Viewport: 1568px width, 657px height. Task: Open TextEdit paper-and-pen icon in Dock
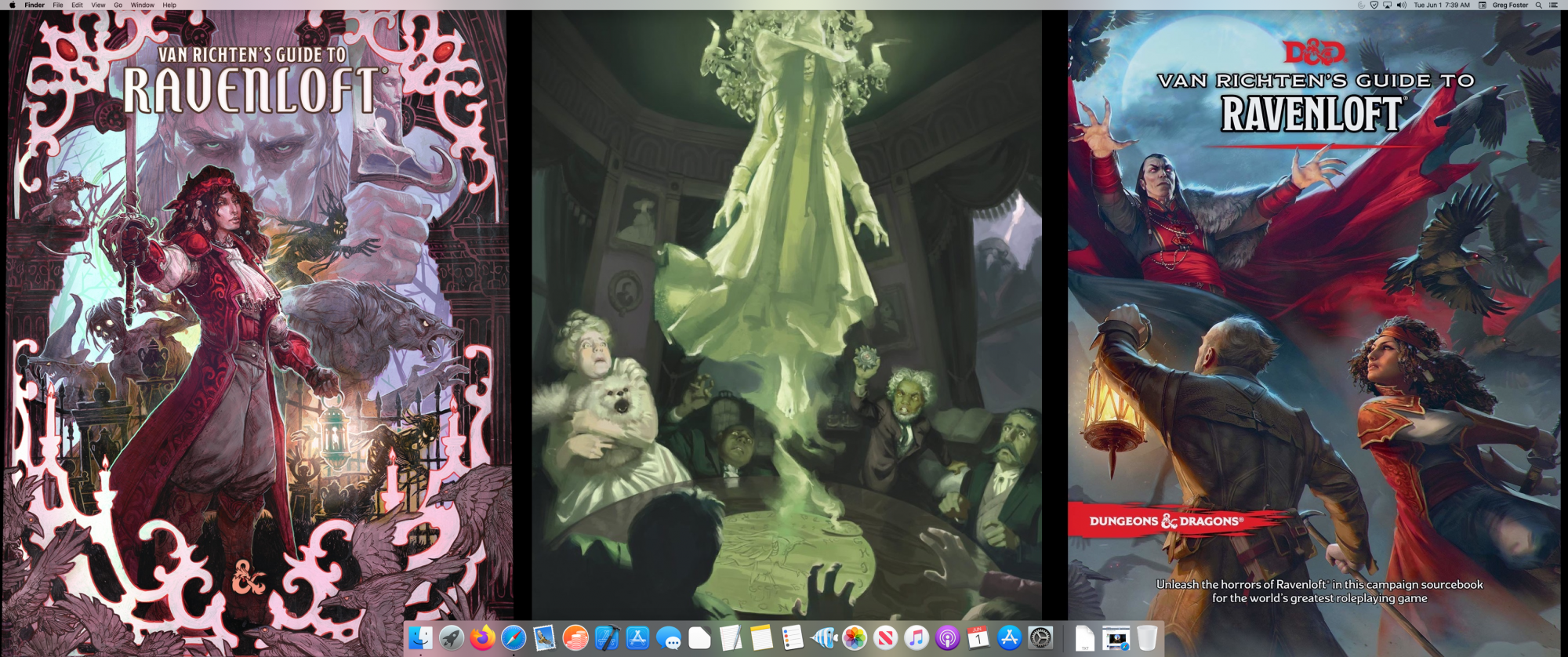731,638
